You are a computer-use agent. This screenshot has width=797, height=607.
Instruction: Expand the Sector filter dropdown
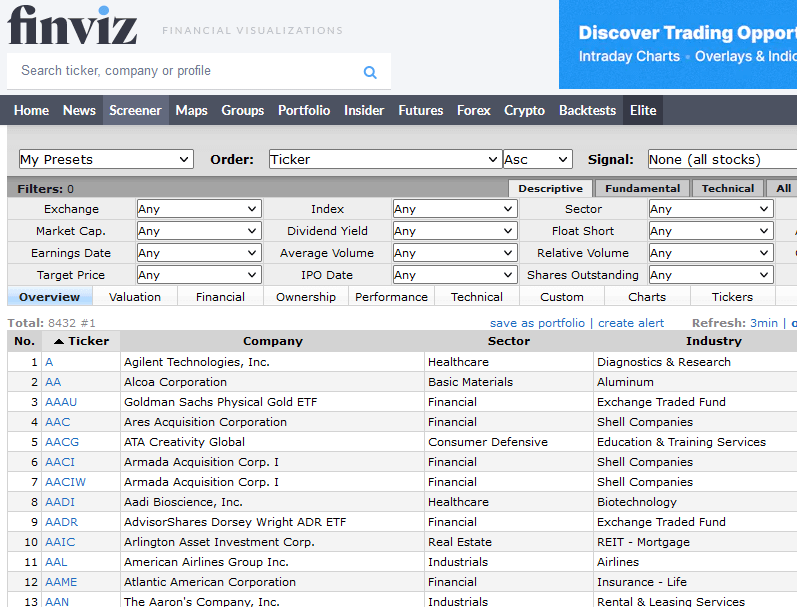coord(711,209)
